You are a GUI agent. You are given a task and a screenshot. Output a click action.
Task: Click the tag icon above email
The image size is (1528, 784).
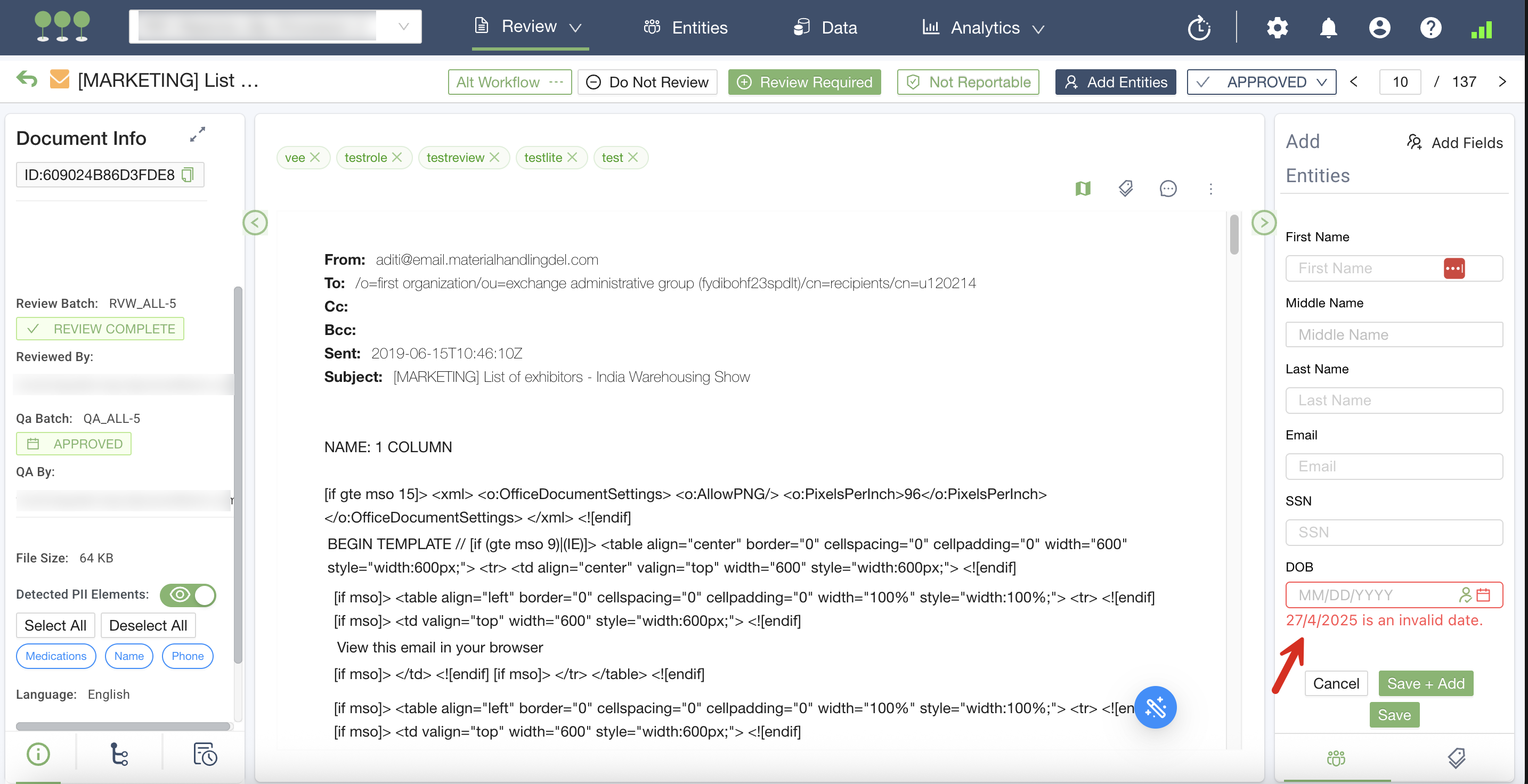tap(1125, 189)
